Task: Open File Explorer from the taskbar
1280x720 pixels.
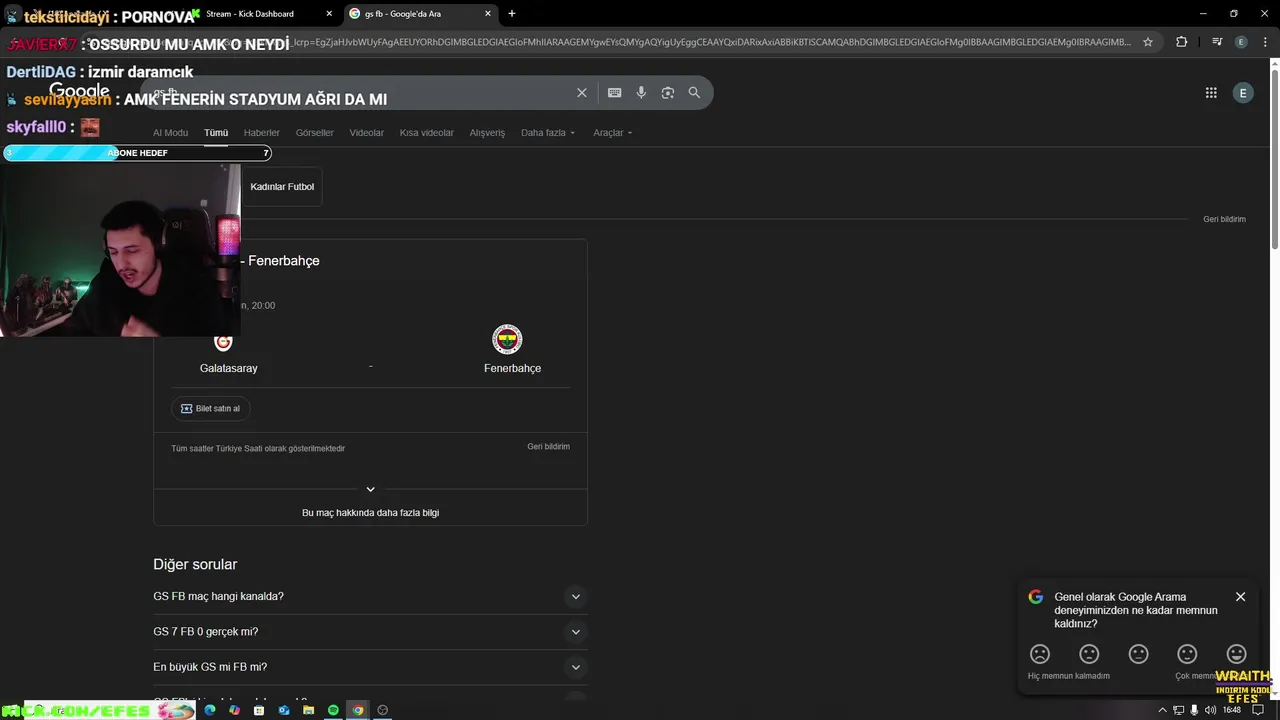Action: click(x=309, y=710)
